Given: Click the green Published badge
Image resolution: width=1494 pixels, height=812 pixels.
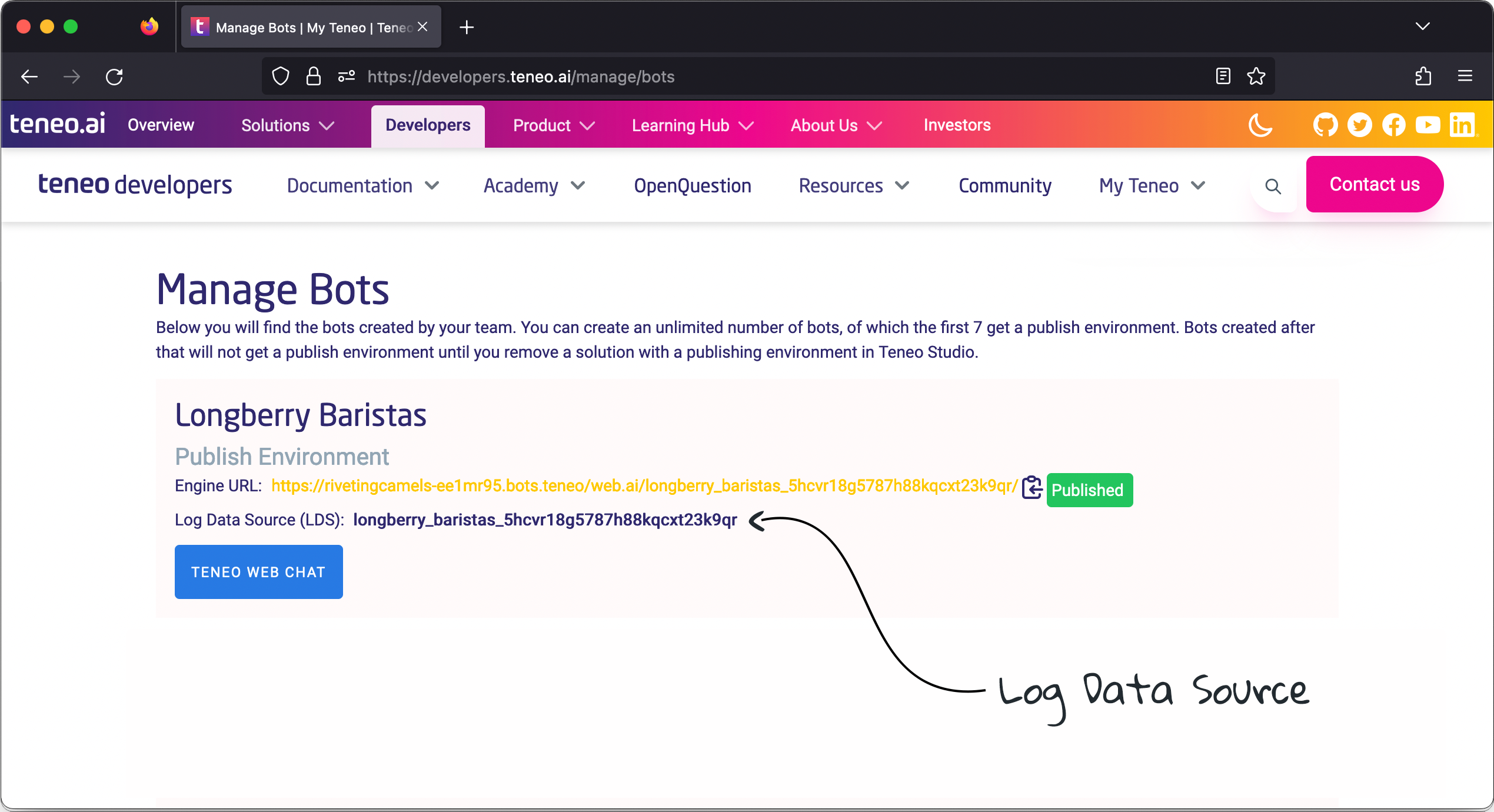Looking at the screenshot, I should pos(1090,490).
